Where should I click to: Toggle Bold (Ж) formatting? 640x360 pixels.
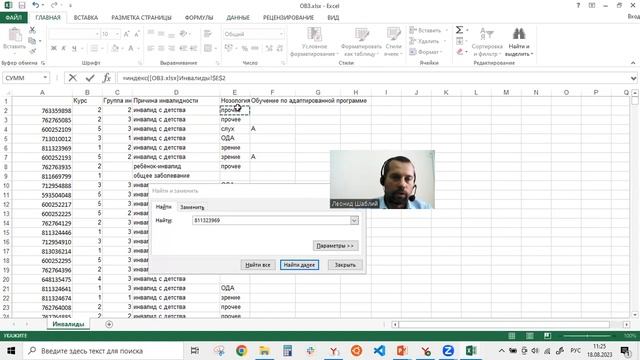tap(53, 48)
